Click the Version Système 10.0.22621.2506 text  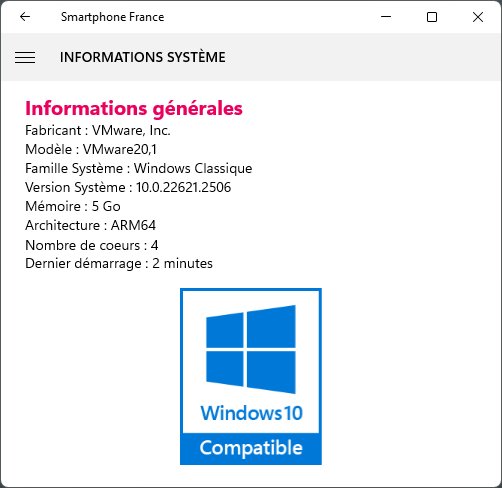click(x=128, y=187)
